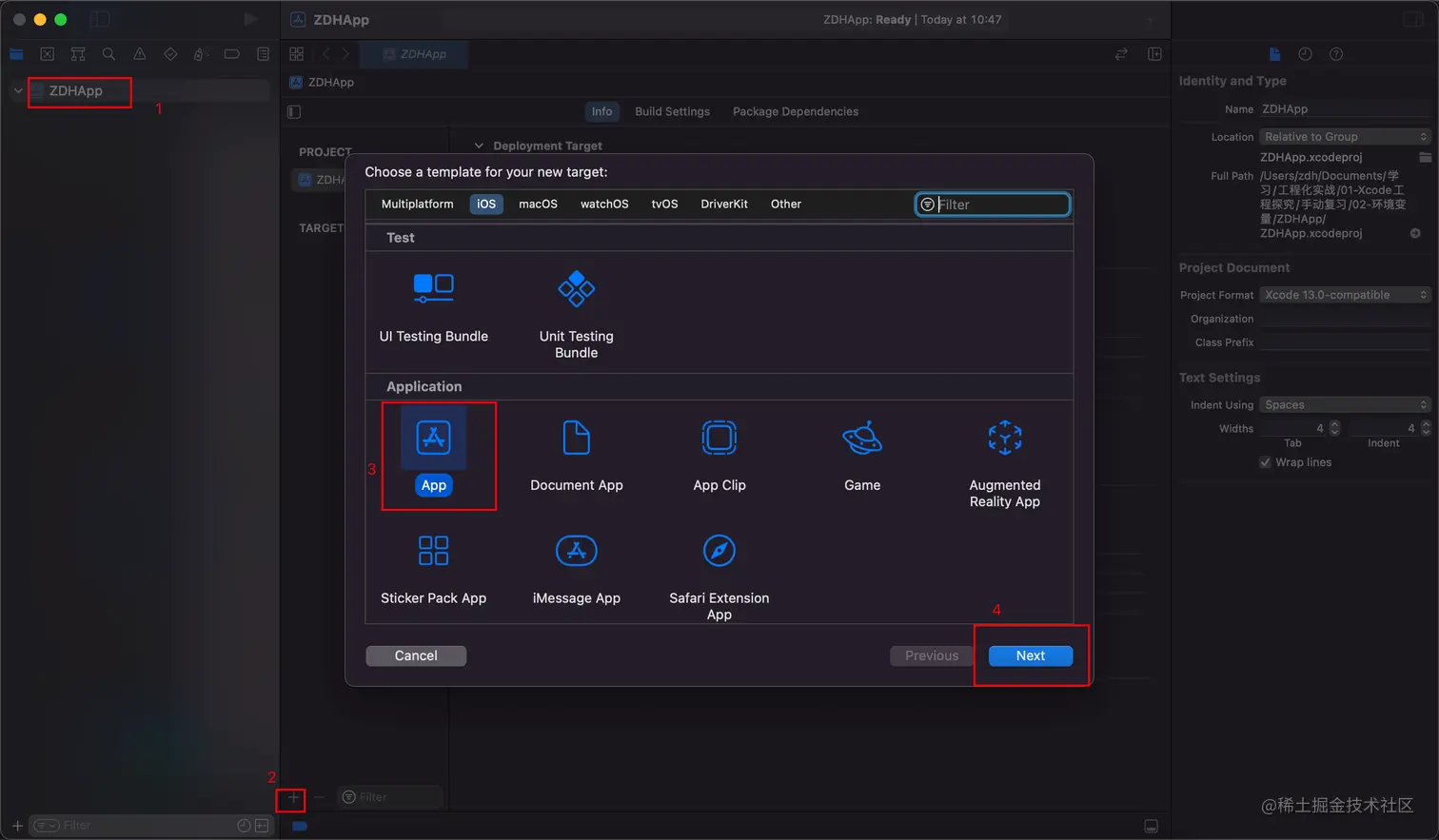Click the Cancel button
1439x840 pixels.
[416, 655]
